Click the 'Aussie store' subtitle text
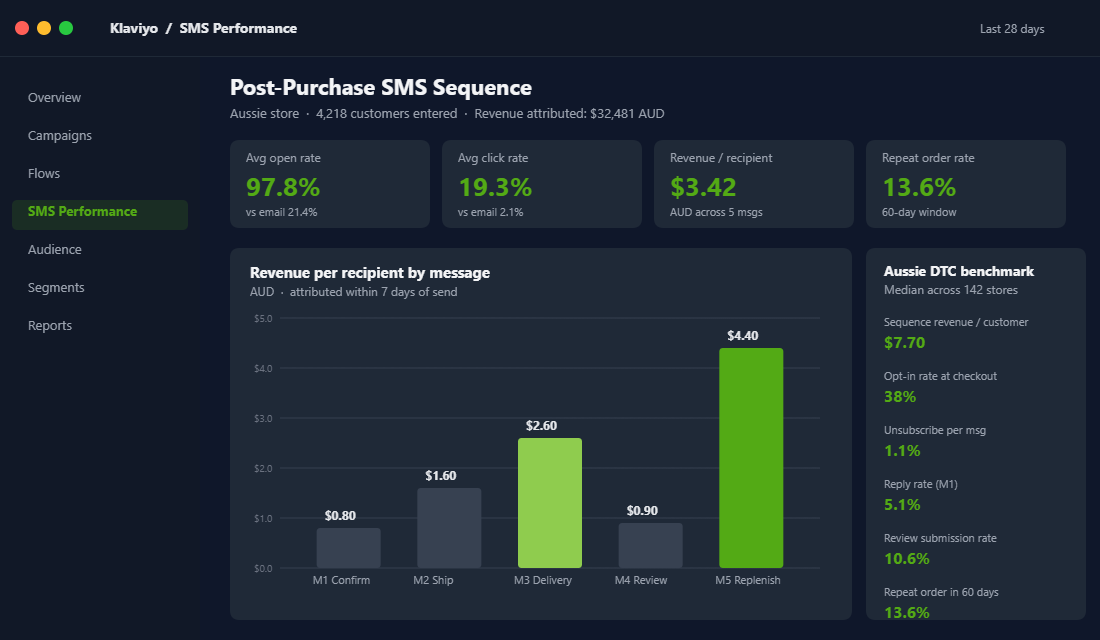Viewport: 1100px width, 640px height. (264, 114)
